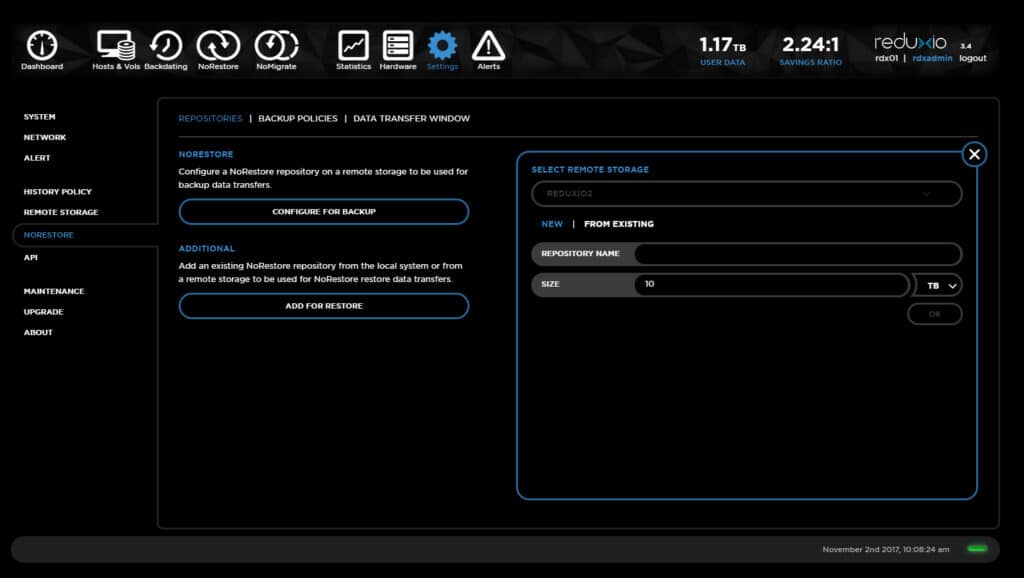
Task: Click the Settings gear icon
Action: tap(442, 50)
